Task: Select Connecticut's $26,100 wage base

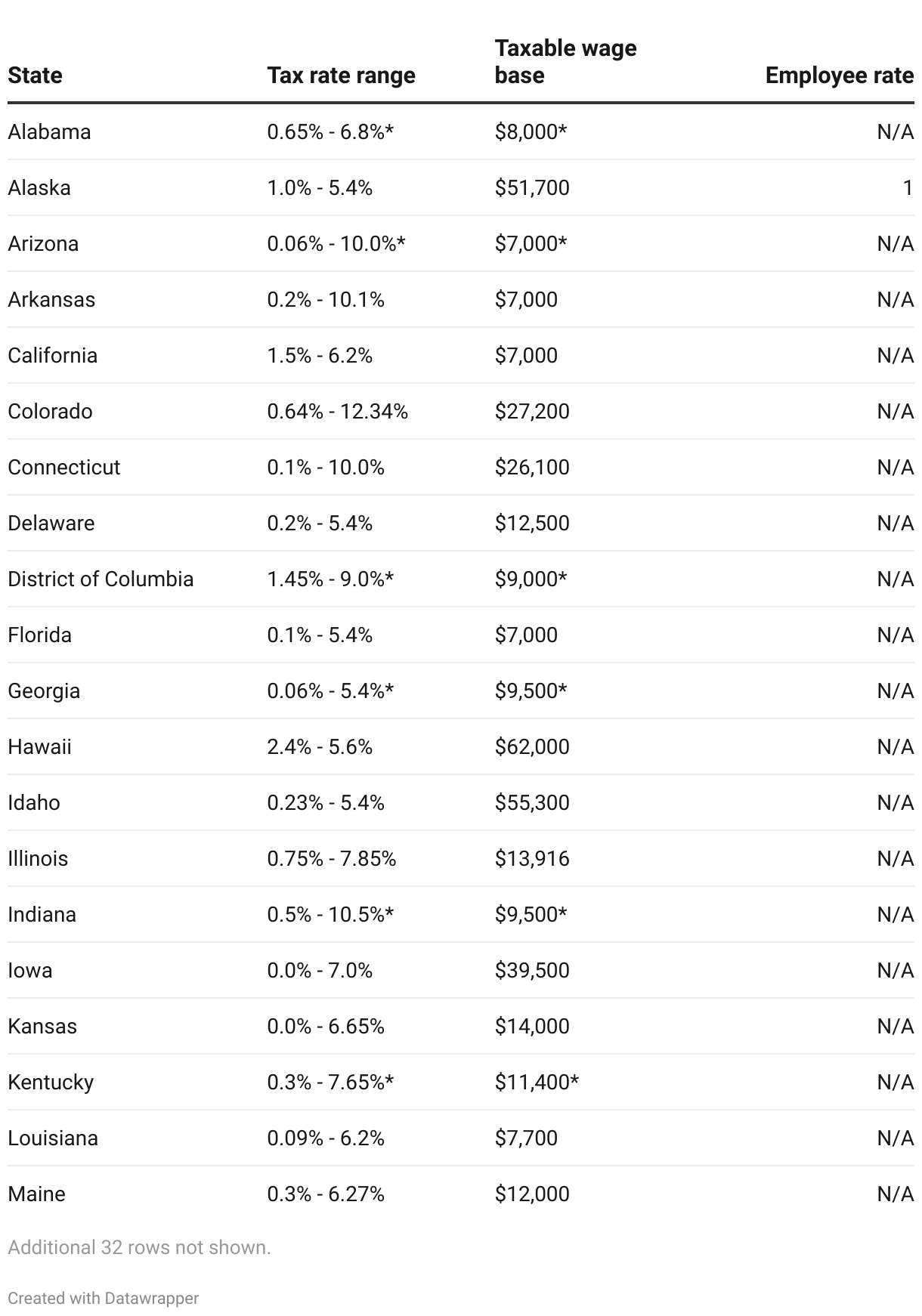Action: 532,467
